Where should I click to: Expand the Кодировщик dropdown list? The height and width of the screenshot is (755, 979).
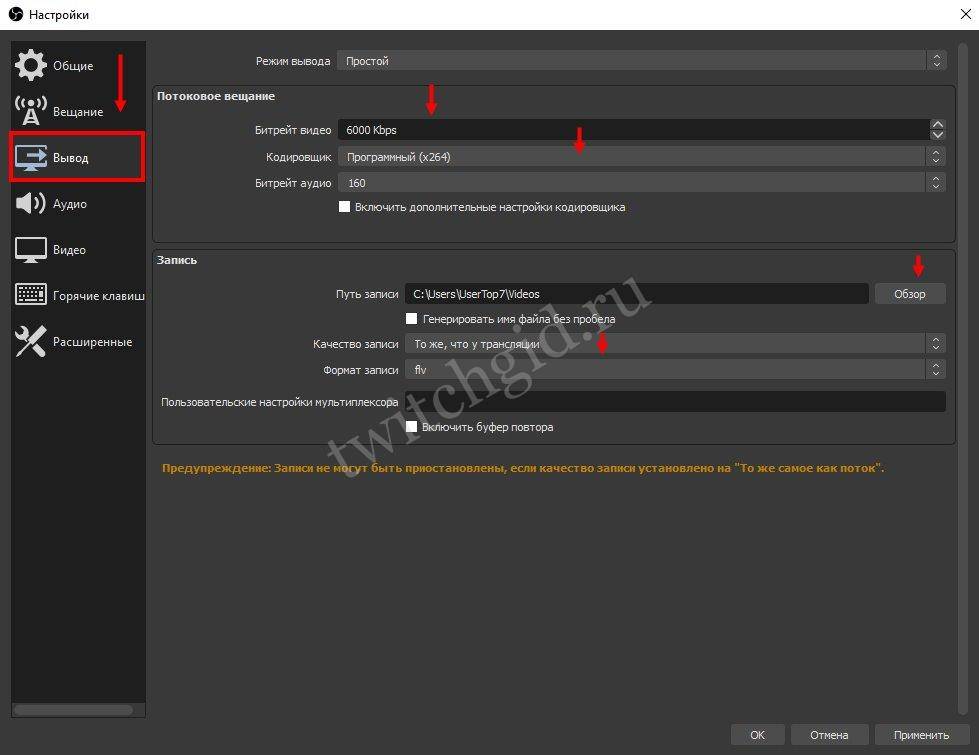[640, 157]
